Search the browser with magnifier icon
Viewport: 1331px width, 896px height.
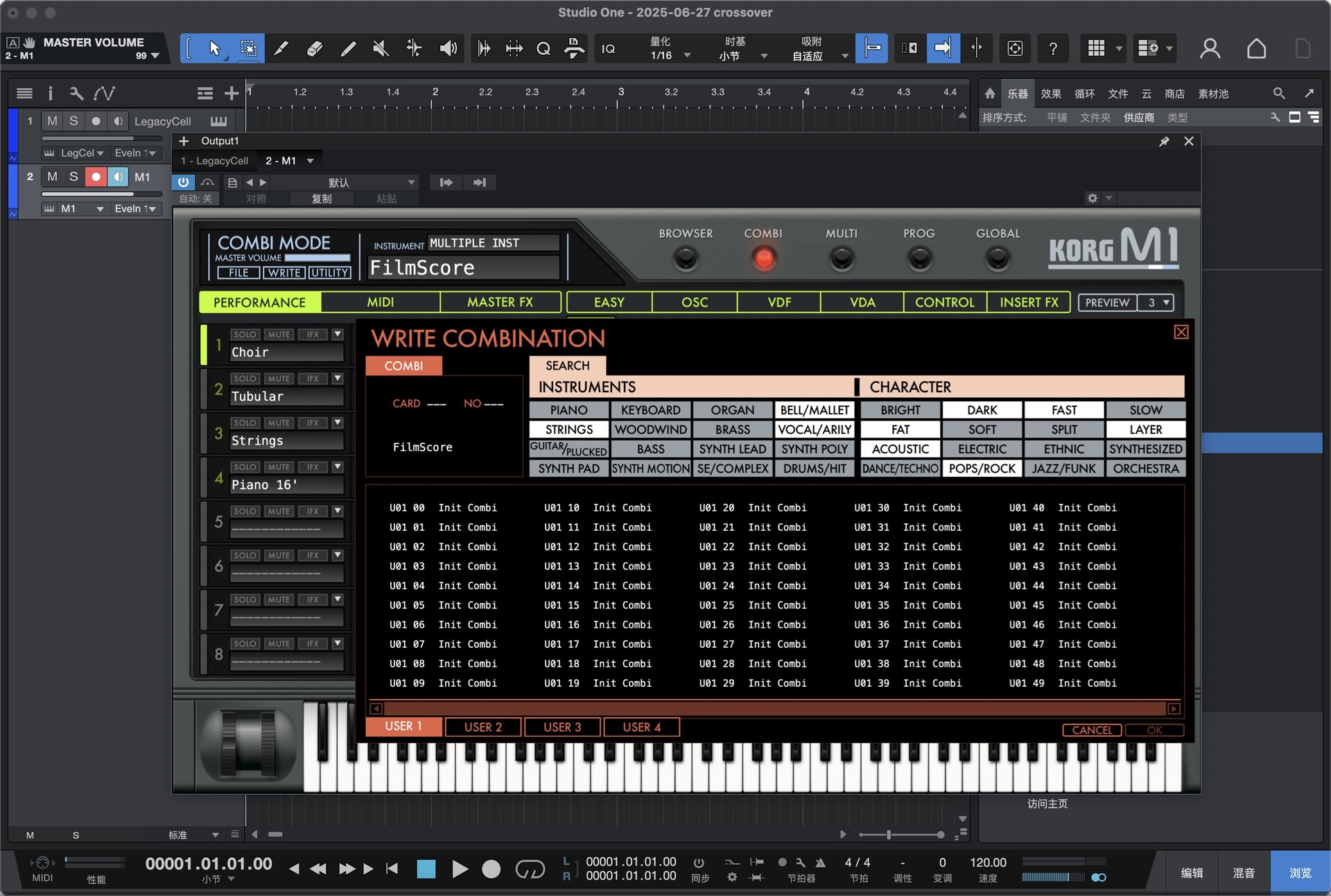click(1279, 93)
